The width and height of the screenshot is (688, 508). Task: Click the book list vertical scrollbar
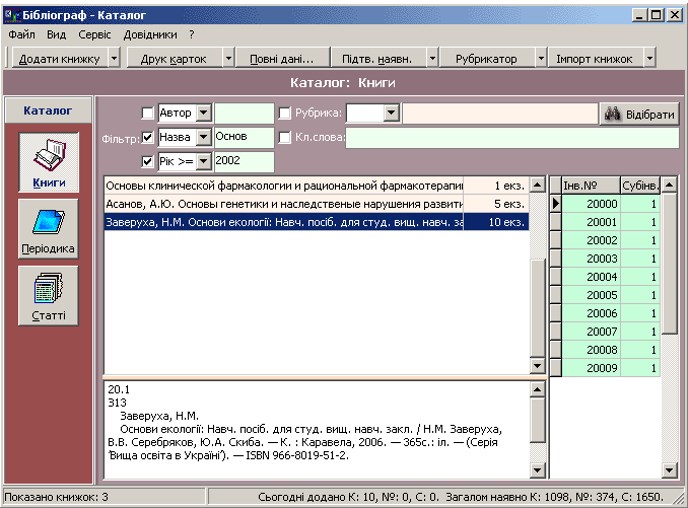(x=537, y=300)
